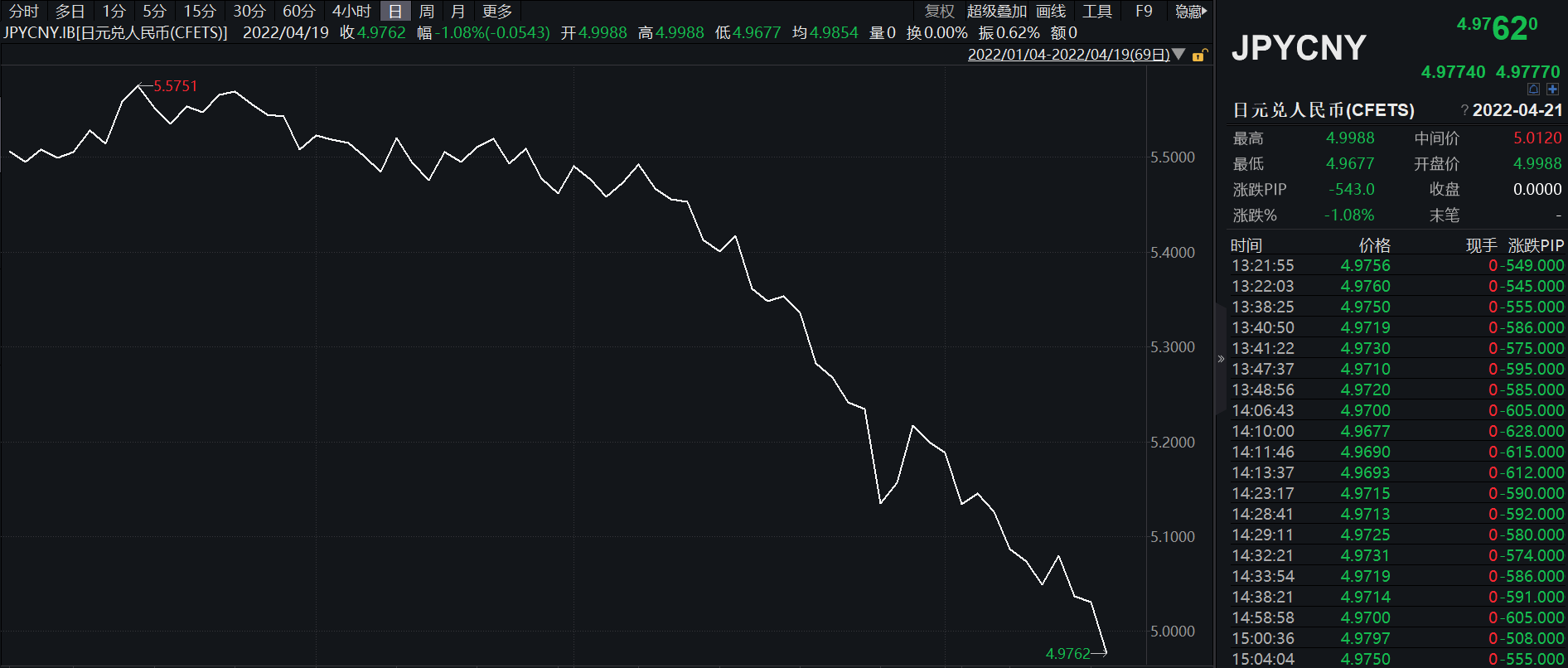Click the date range 2022/01/04-2022/04/19 link
The image size is (1568, 668).
(1068, 55)
